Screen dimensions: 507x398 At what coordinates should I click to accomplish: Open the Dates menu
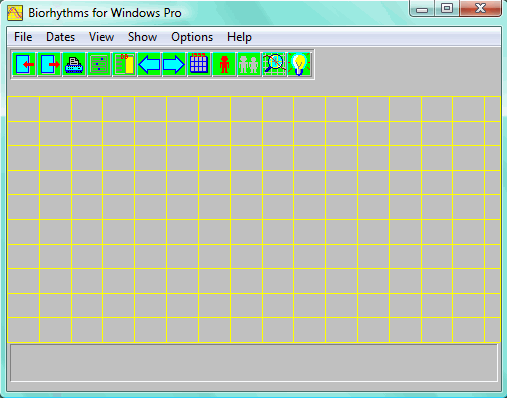pos(60,37)
